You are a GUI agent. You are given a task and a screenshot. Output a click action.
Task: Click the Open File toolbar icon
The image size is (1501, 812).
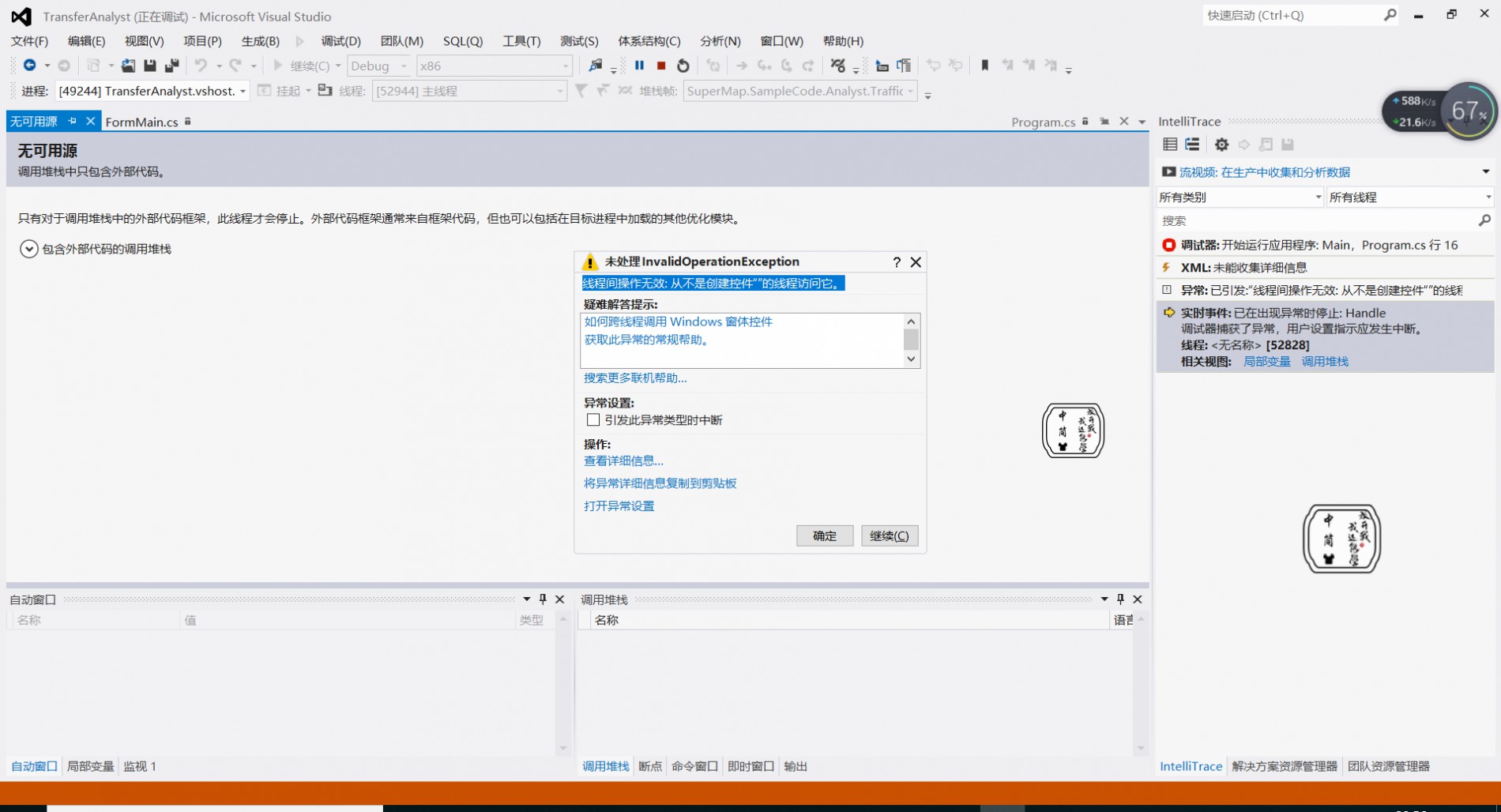[128, 66]
